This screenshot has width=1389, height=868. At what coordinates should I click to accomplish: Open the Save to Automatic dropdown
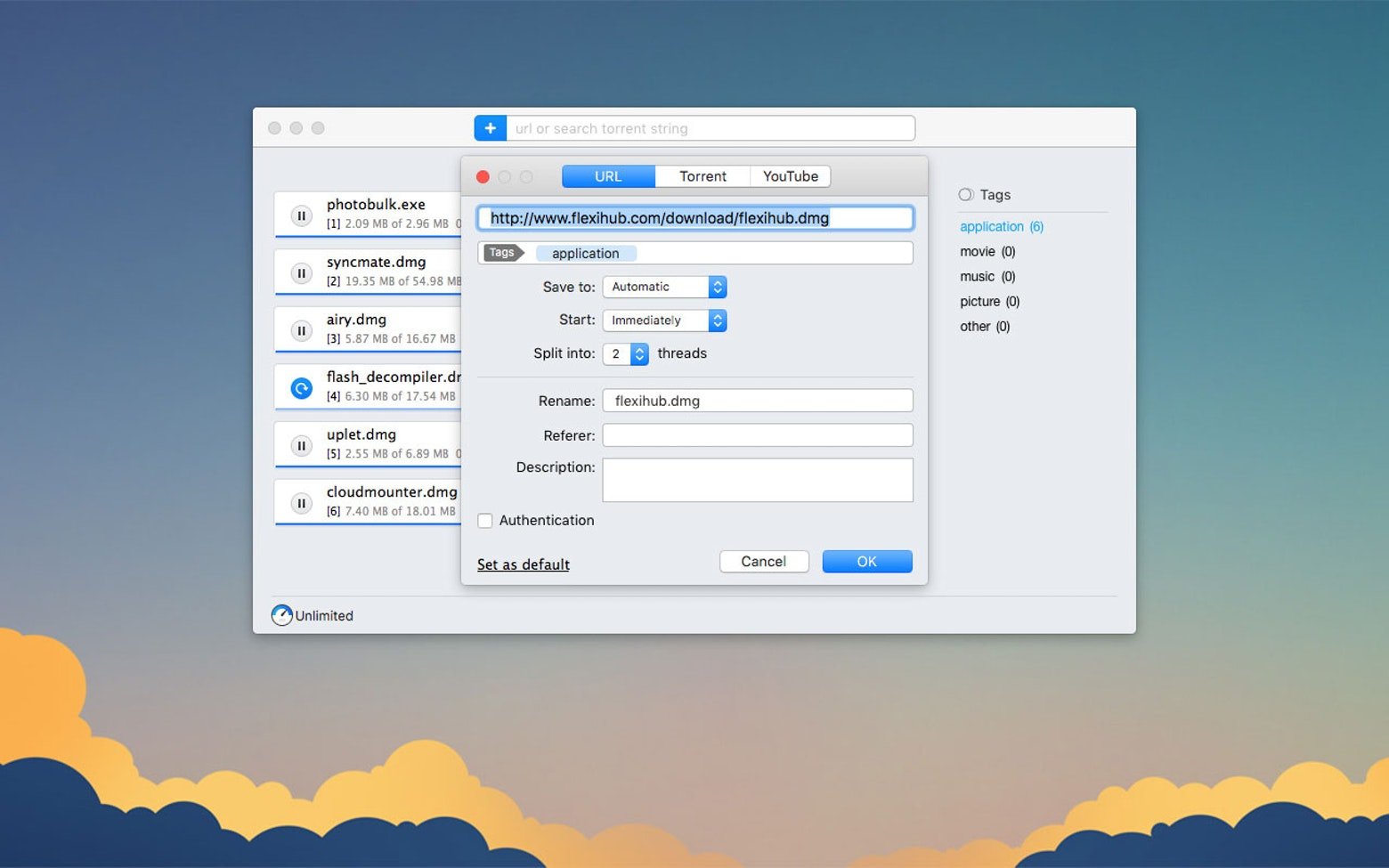[x=664, y=287]
